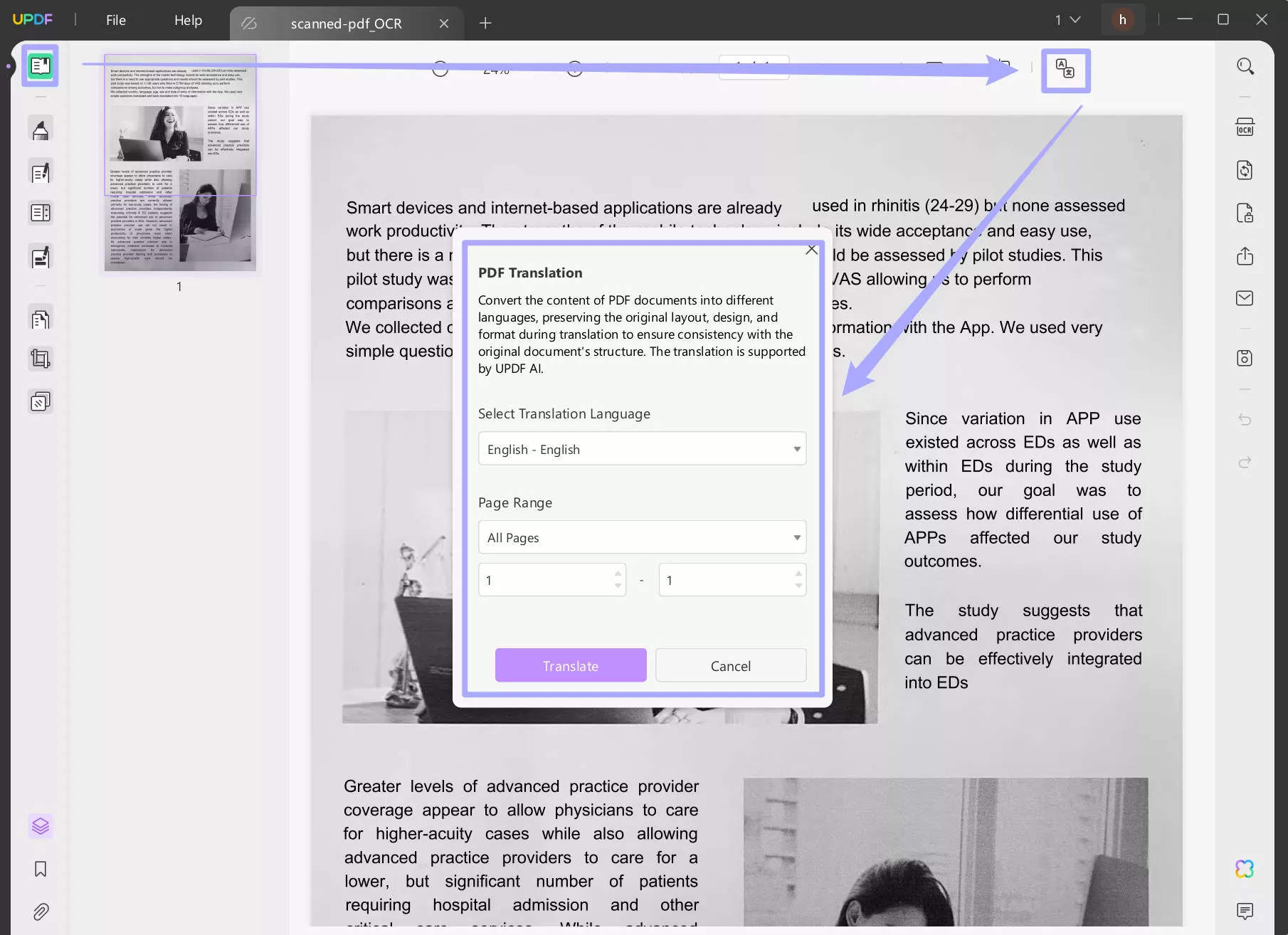Open the OCR tool in the right panel
Viewport: 1288px width, 935px height.
(x=1245, y=127)
